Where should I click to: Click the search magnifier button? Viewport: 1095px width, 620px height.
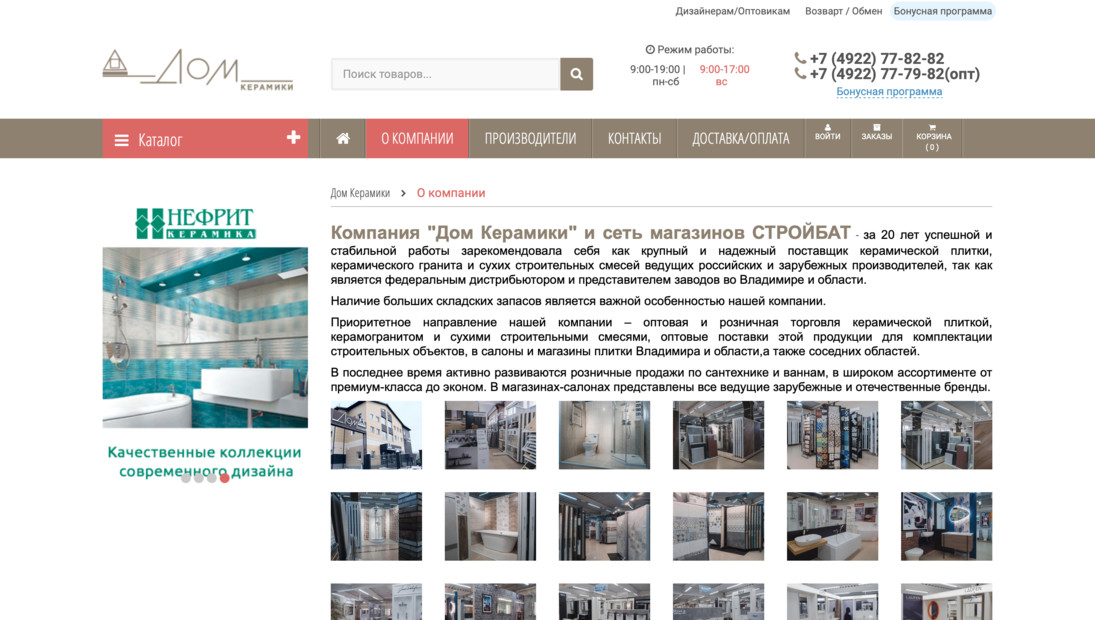click(576, 74)
